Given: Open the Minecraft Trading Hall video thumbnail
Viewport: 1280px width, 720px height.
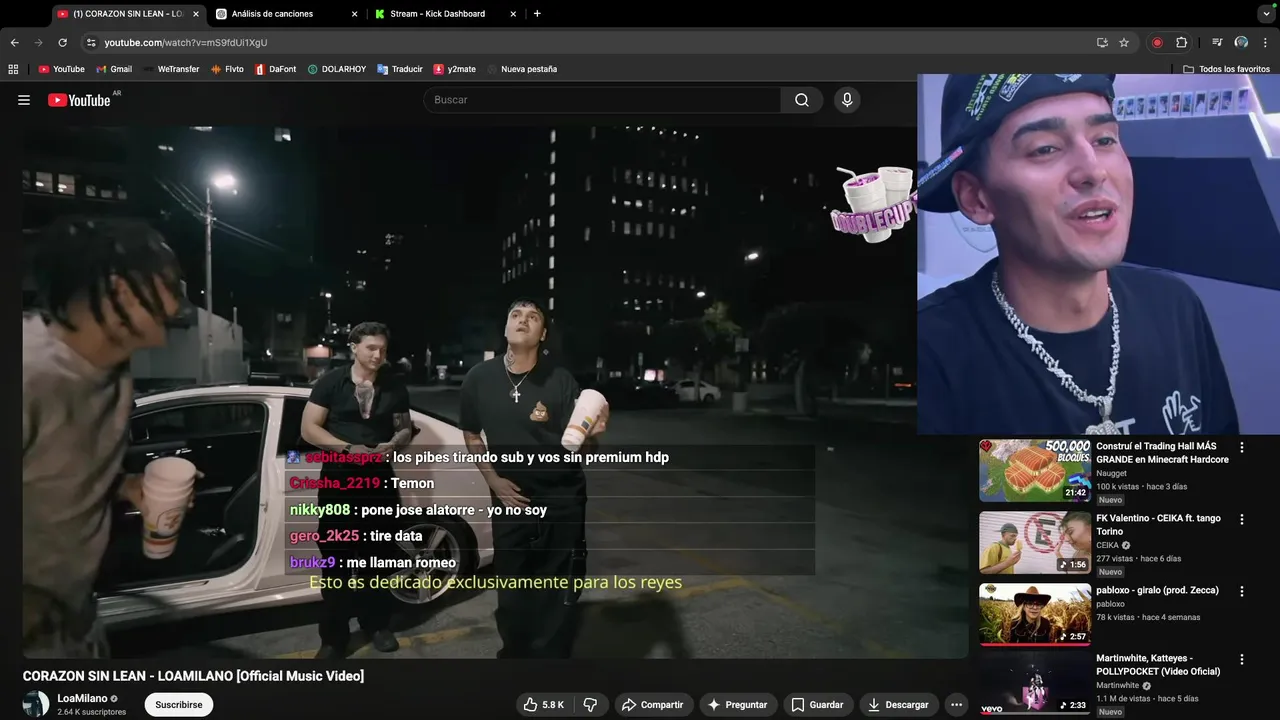Looking at the screenshot, I should [1034, 470].
